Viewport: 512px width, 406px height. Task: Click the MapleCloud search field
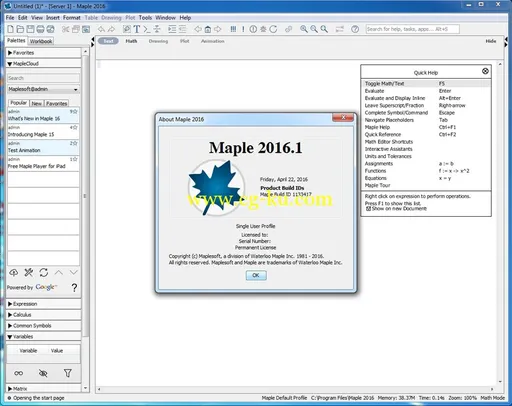(x=43, y=78)
